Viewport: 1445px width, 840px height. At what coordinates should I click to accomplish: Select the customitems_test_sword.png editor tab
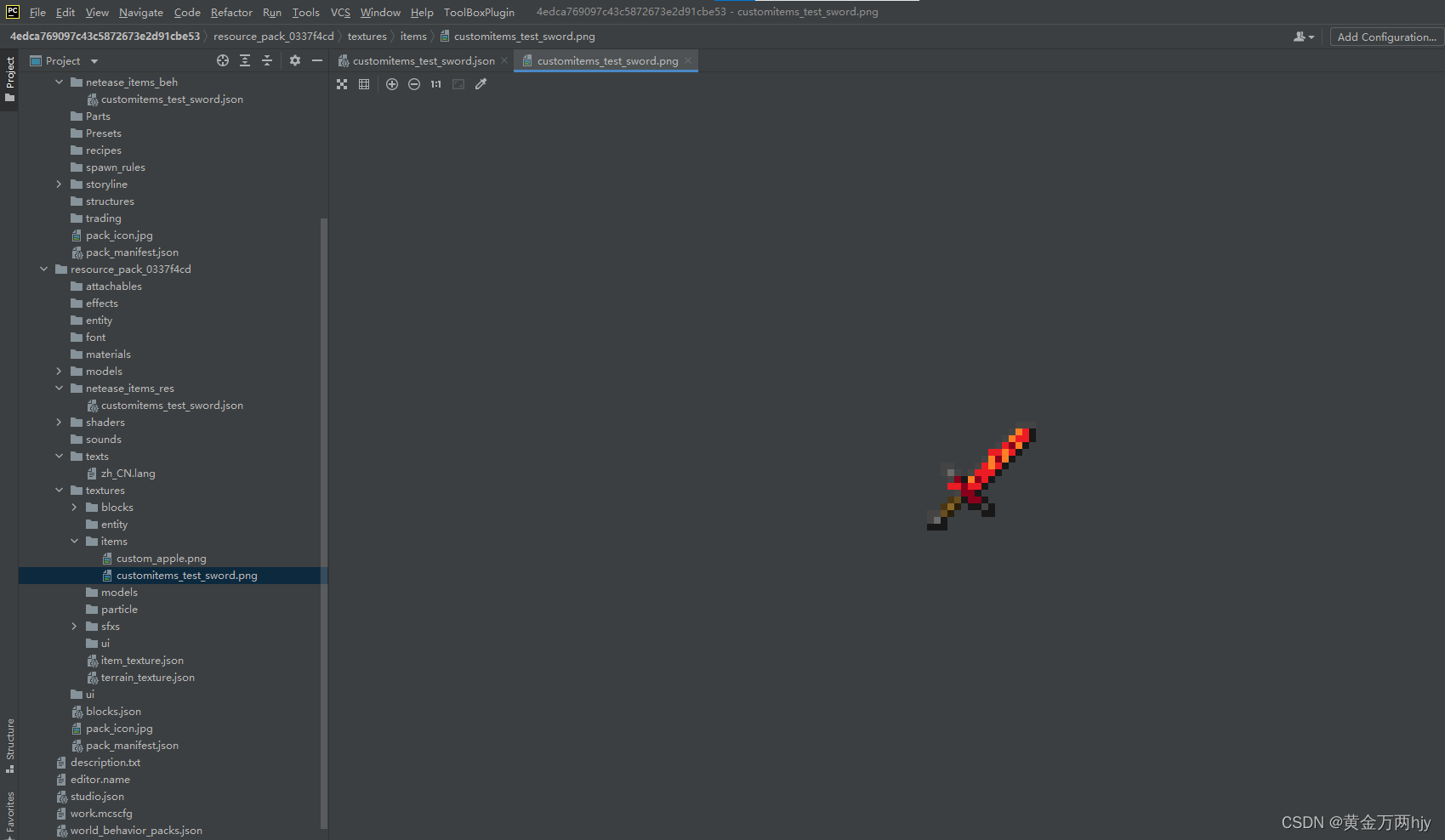(606, 60)
